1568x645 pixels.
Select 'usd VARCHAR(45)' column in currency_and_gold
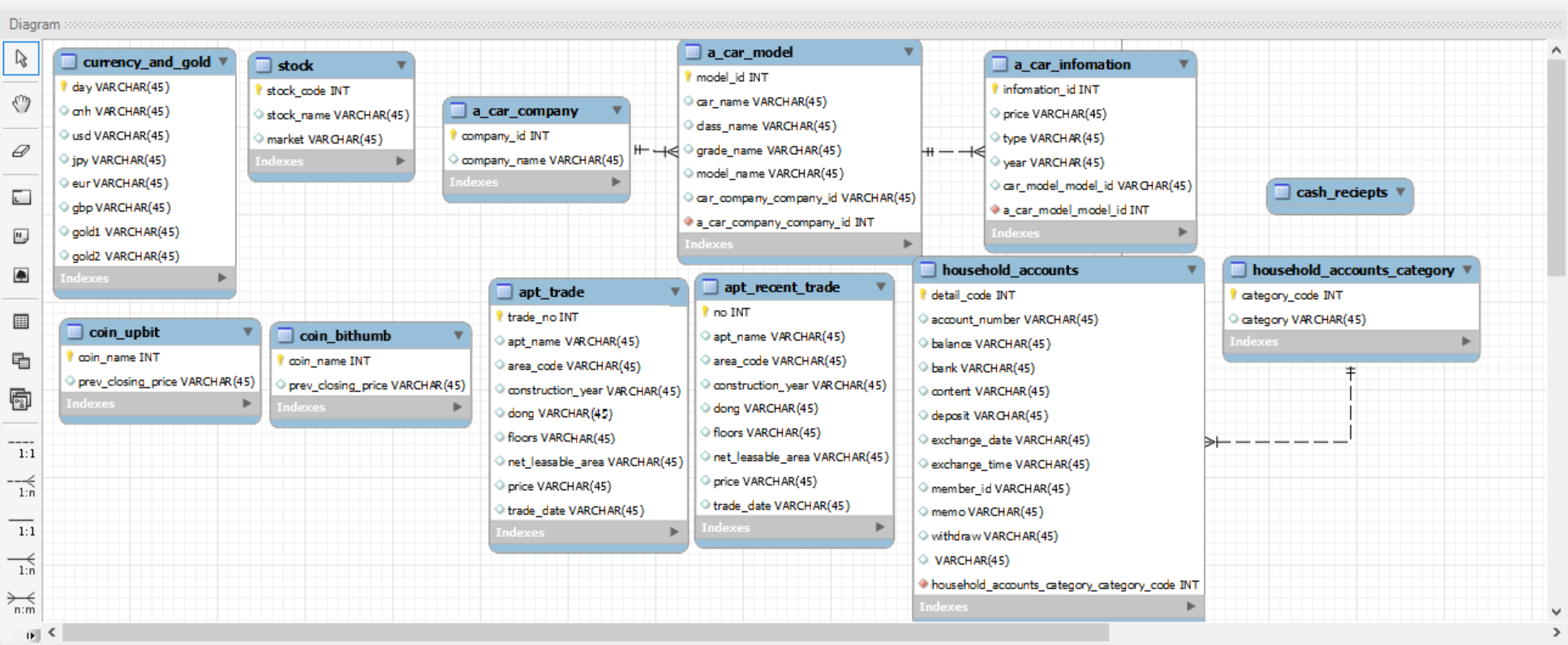pyautogui.click(x=144, y=135)
